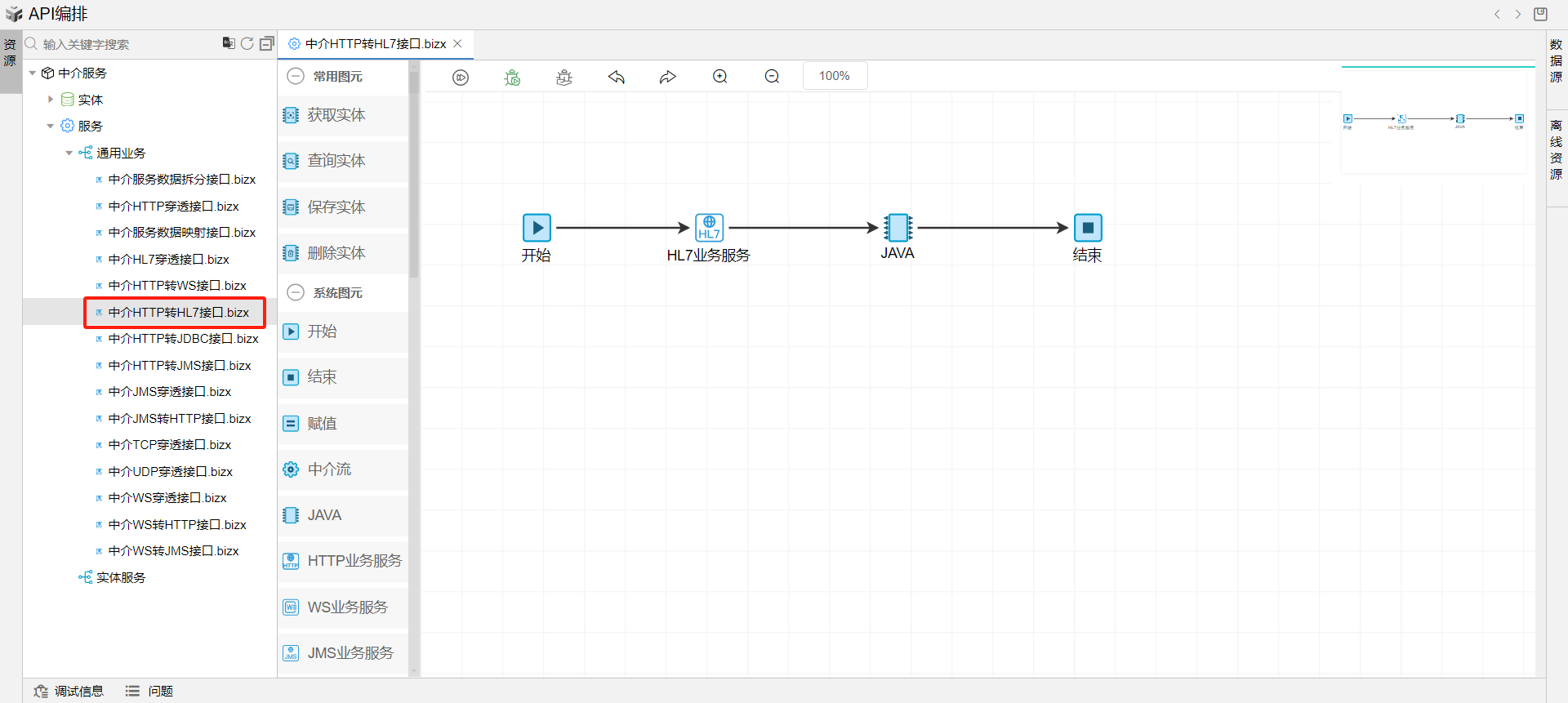The width and height of the screenshot is (1568, 703).
Task: Collapse the 常用图元 palette section
Action: coord(296,76)
